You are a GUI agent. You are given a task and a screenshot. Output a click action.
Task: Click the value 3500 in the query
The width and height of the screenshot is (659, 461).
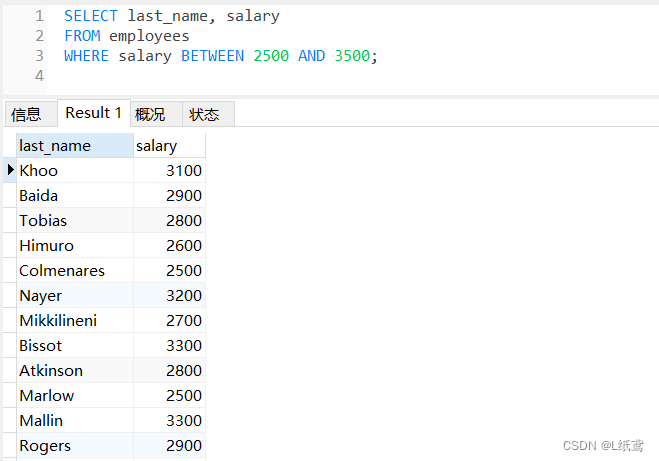pyautogui.click(x=352, y=55)
